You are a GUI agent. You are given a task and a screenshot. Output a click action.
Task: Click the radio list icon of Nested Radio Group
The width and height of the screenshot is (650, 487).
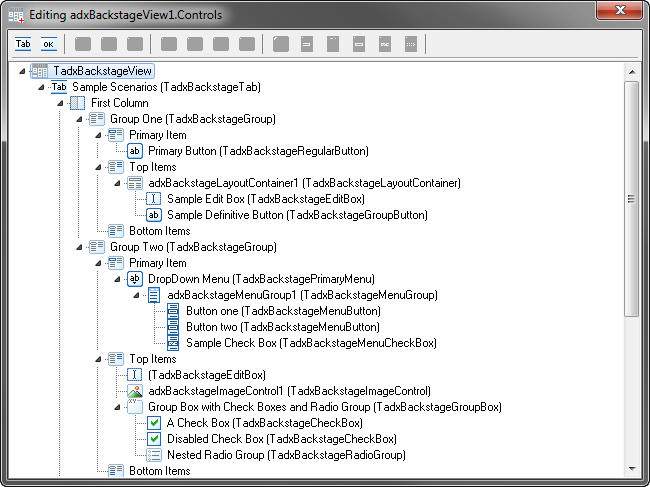click(x=154, y=455)
